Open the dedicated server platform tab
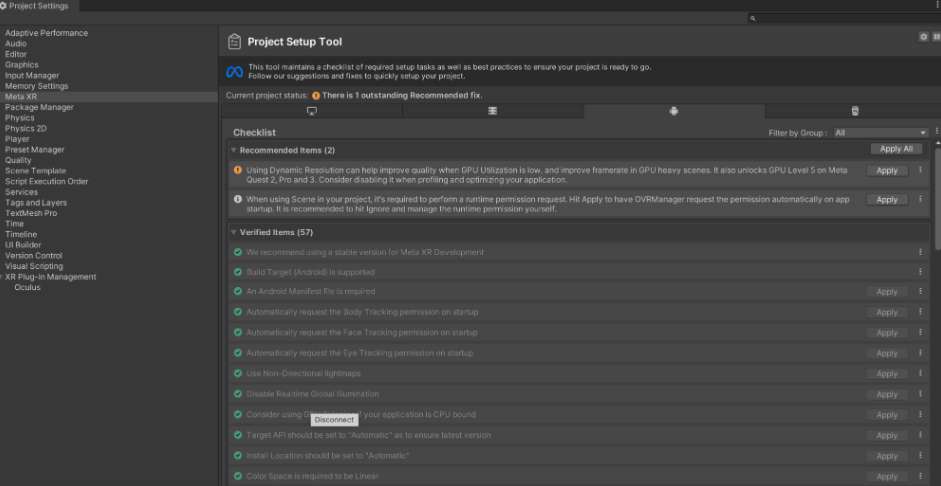The width and height of the screenshot is (941, 486). 493,111
